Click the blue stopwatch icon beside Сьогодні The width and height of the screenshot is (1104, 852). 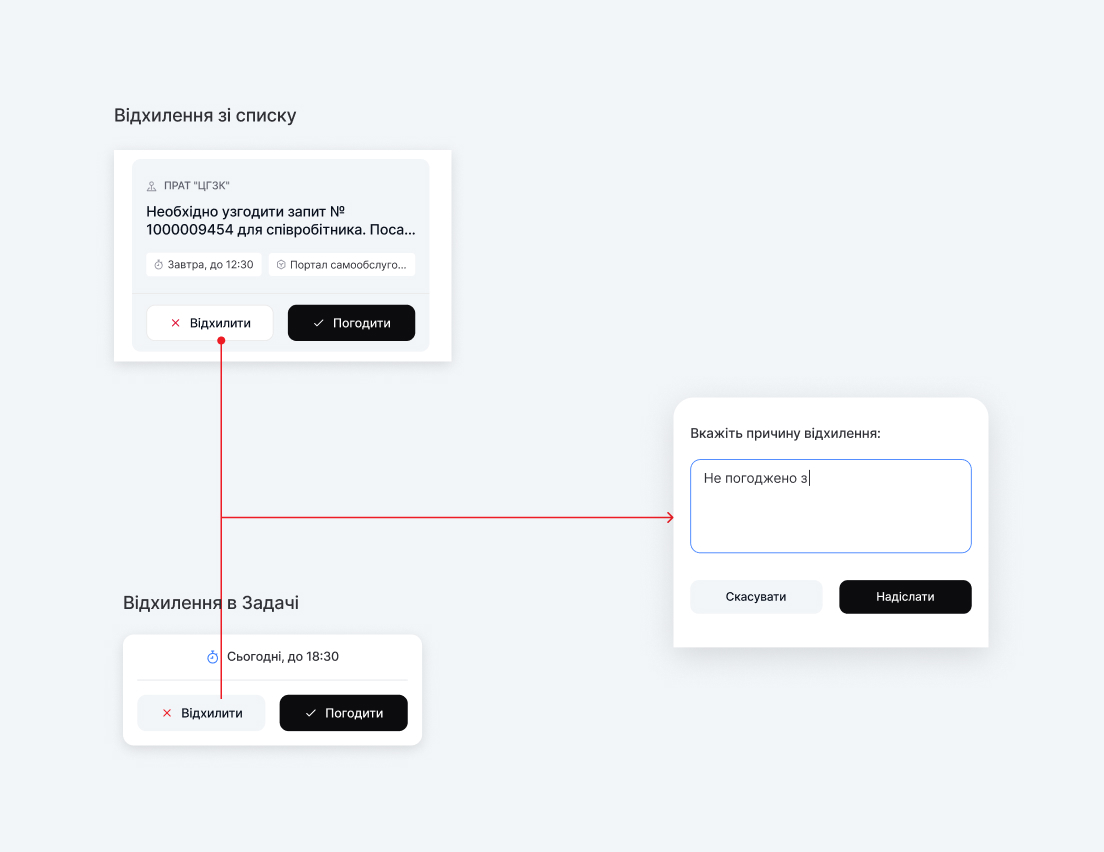212,657
